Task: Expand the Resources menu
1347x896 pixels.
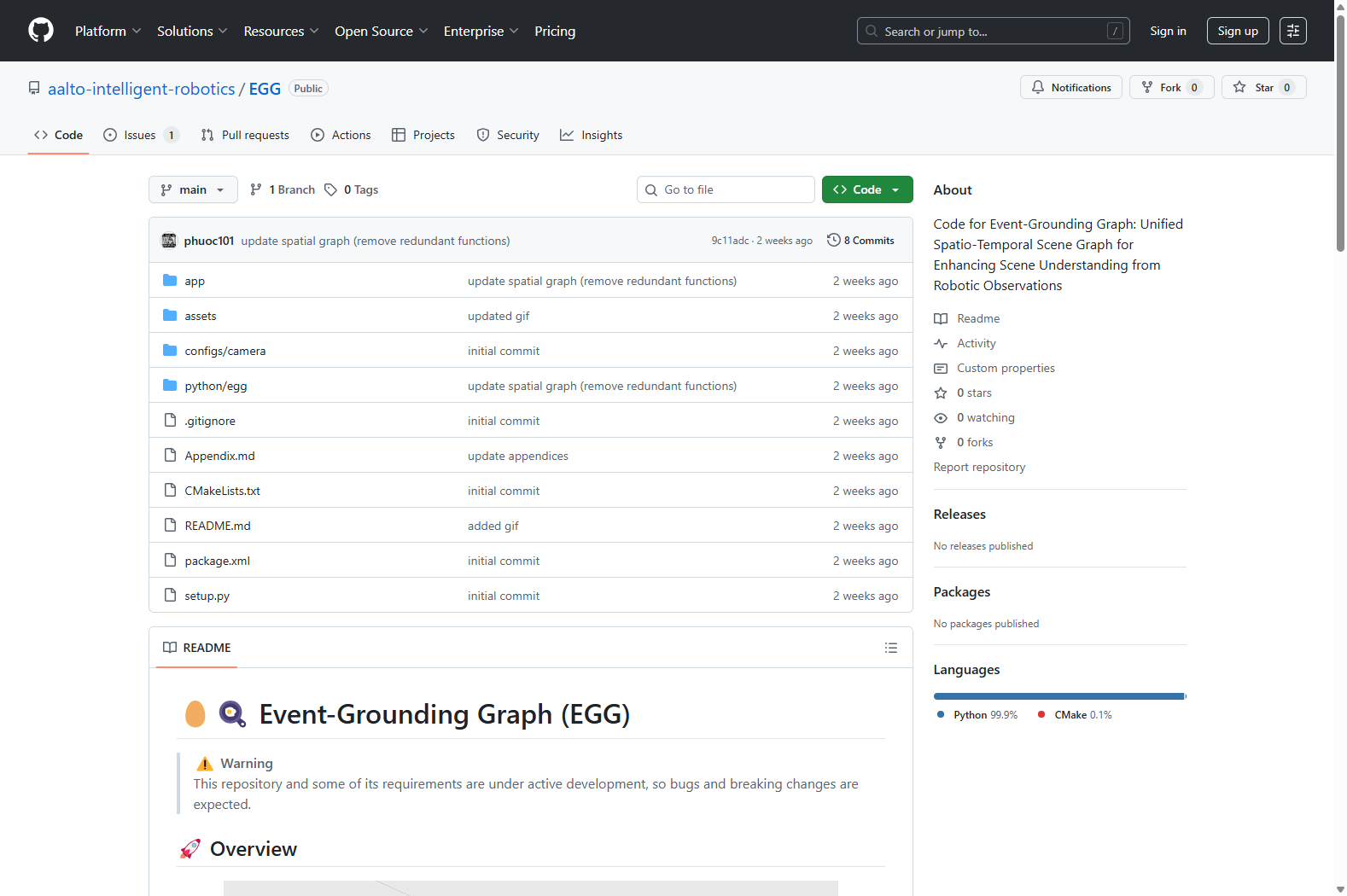Action: (x=281, y=31)
